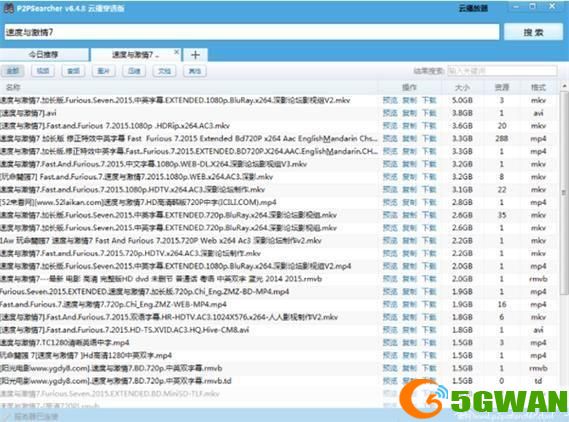Click 复制 for the 3.2GB WEB-DL mkv result
Screen dimensions: 569x422
pos(409,164)
